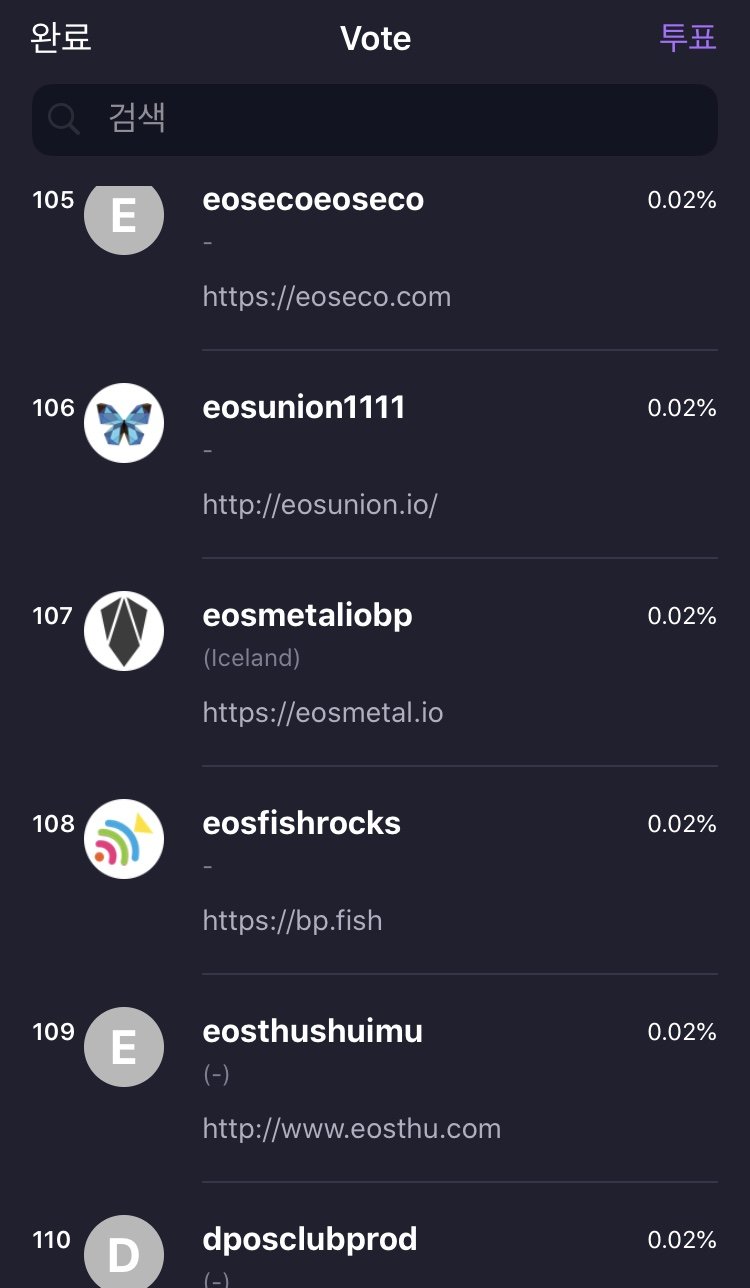Click the magnifier search icon

[x=64, y=120]
